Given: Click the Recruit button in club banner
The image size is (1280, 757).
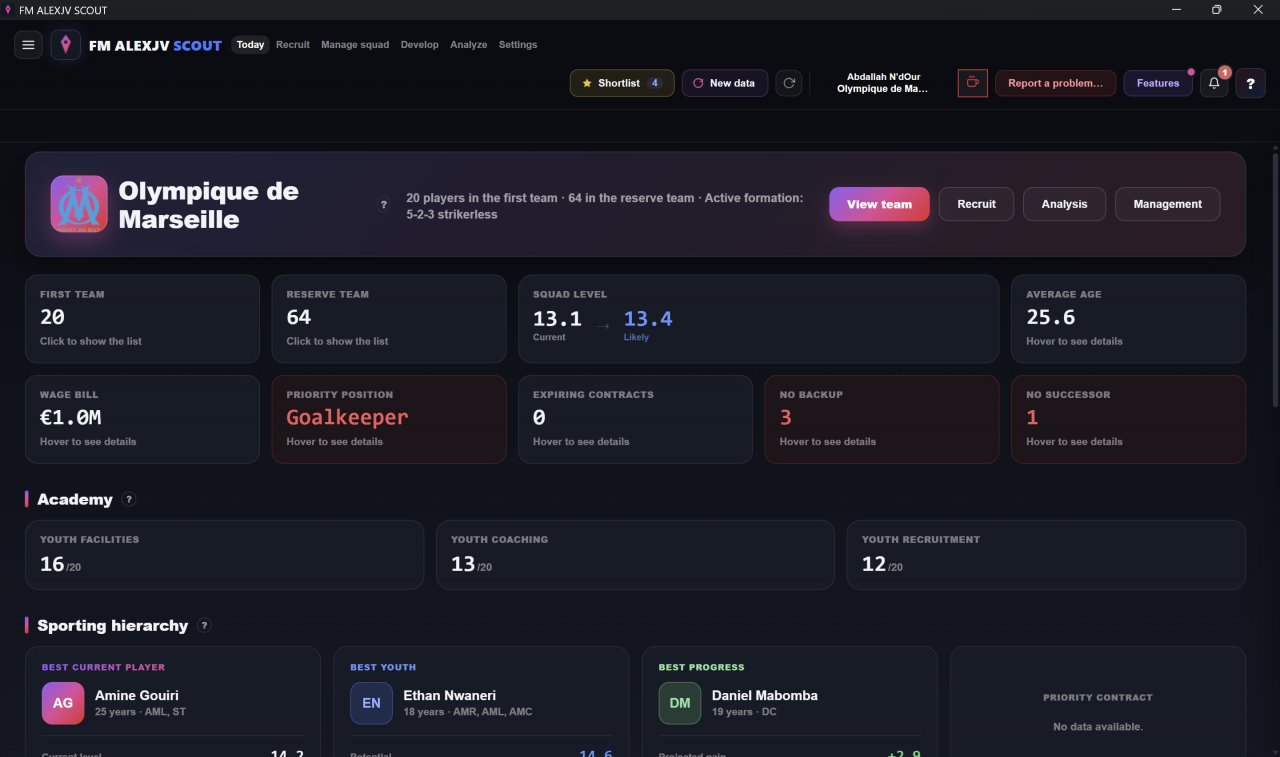Looking at the screenshot, I should (976, 204).
